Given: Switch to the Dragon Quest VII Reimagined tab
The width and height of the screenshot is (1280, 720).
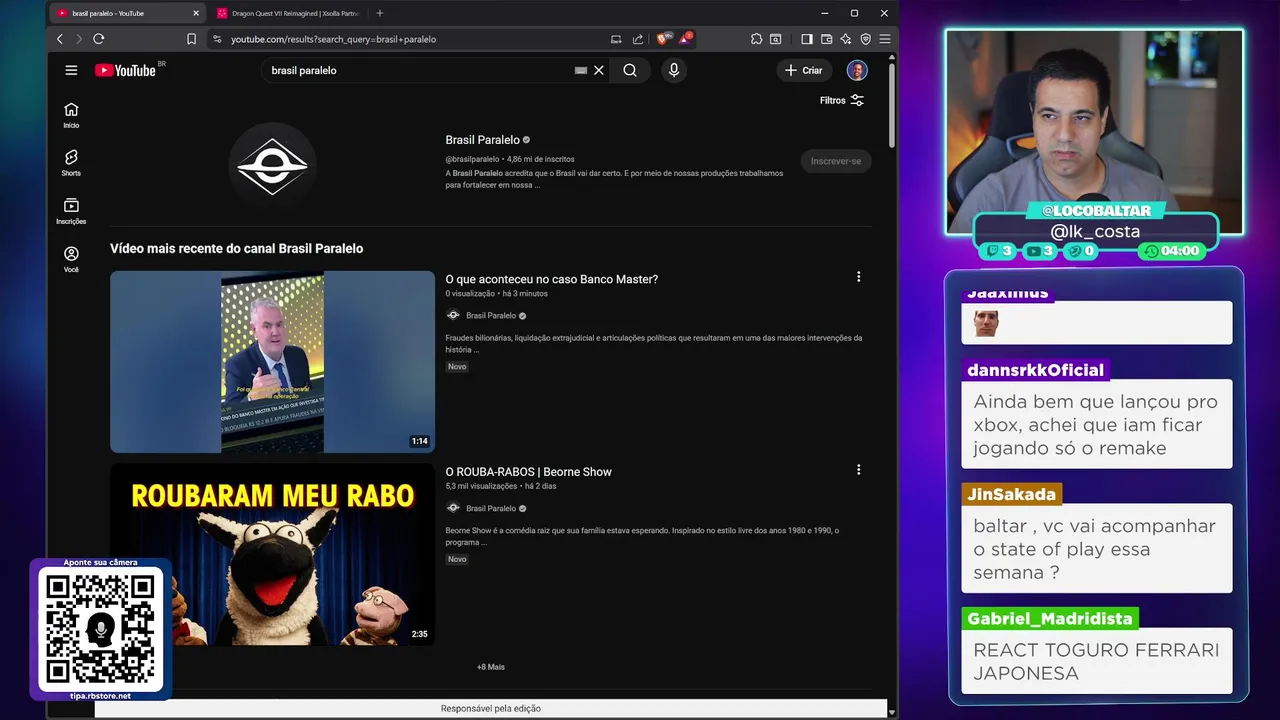Looking at the screenshot, I should click(x=290, y=13).
